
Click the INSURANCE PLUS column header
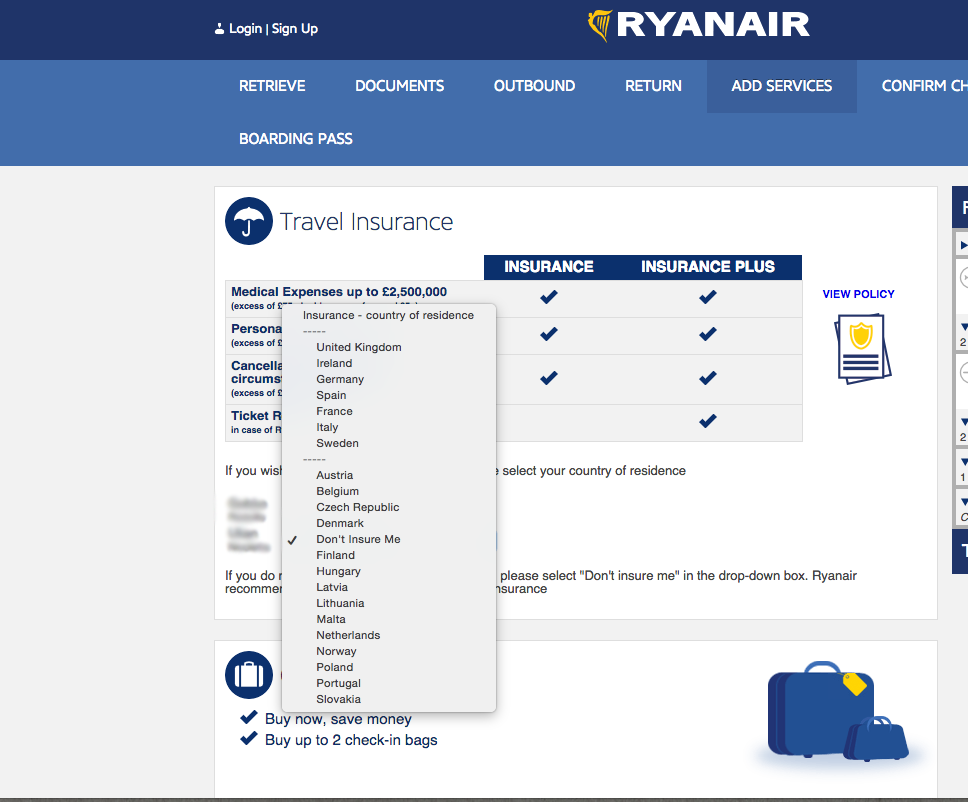pos(707,267)
